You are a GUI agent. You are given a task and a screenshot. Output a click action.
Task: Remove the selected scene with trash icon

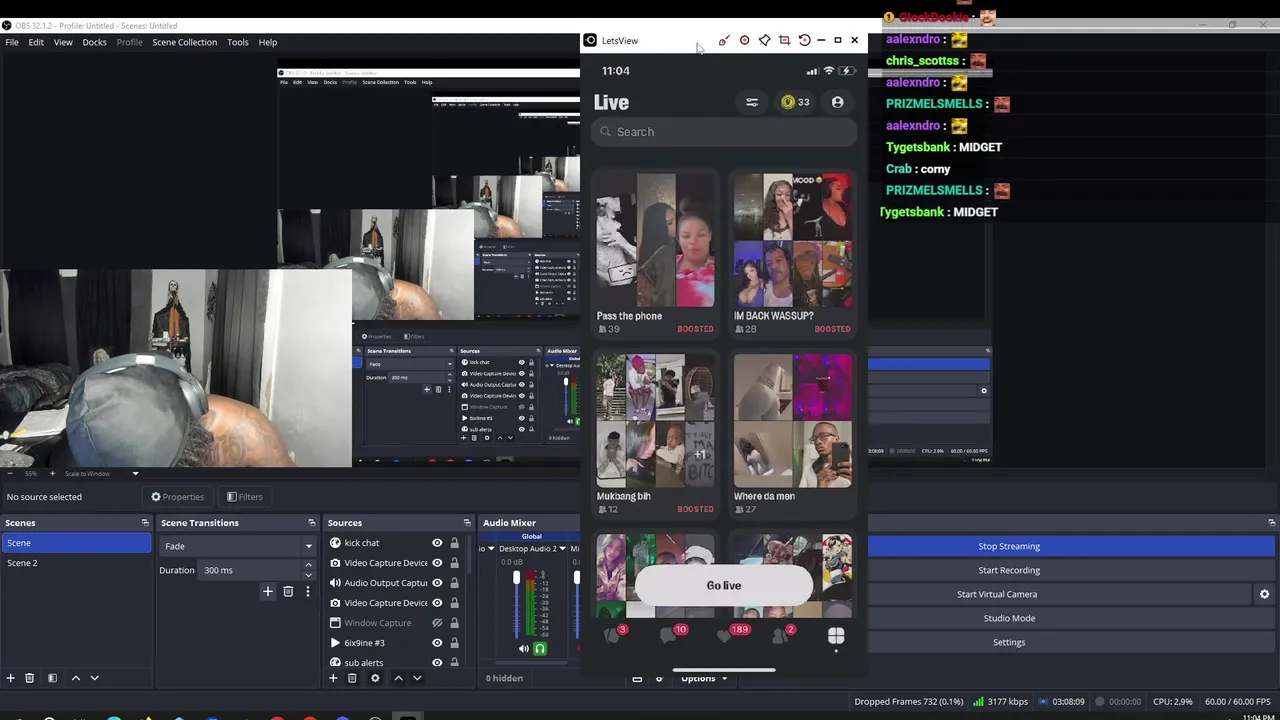pos(29,678)
